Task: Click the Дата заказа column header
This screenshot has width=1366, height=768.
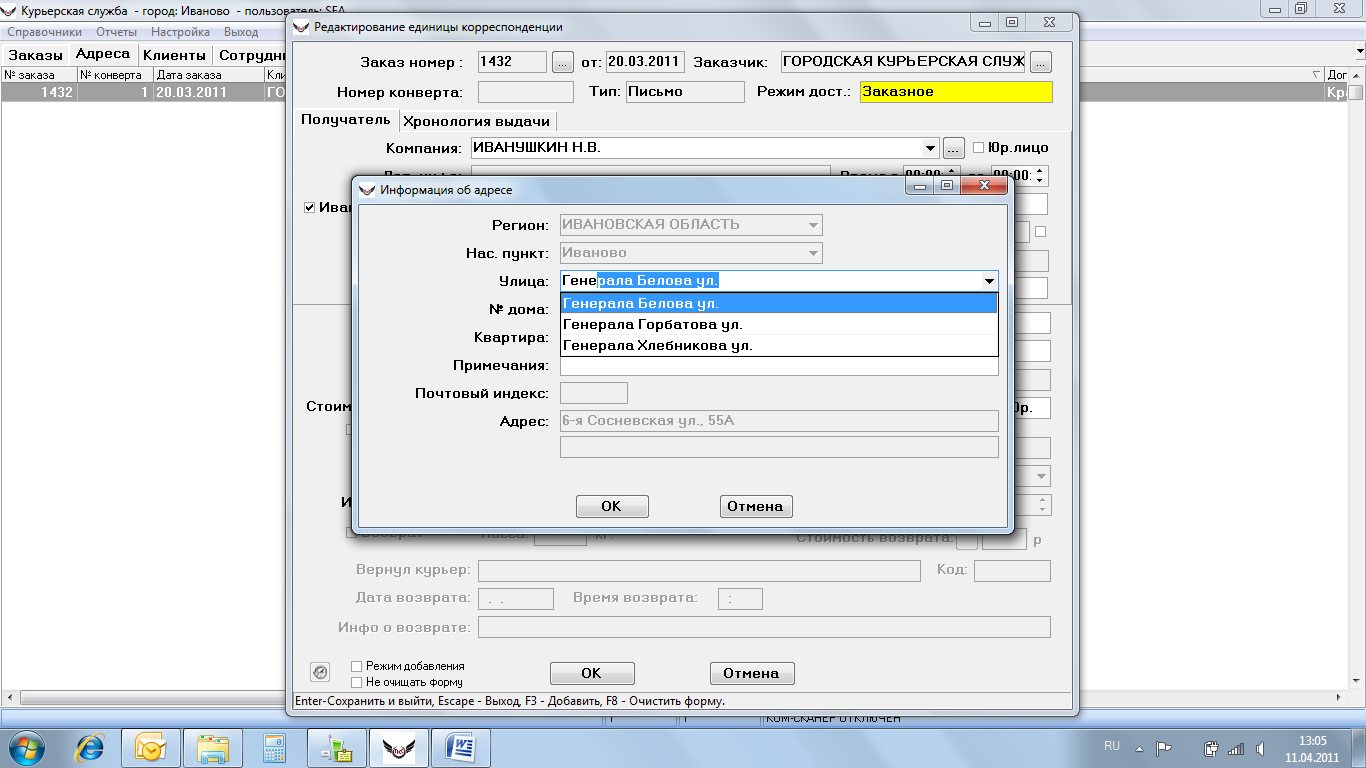Action: click(x=209, y=75)
